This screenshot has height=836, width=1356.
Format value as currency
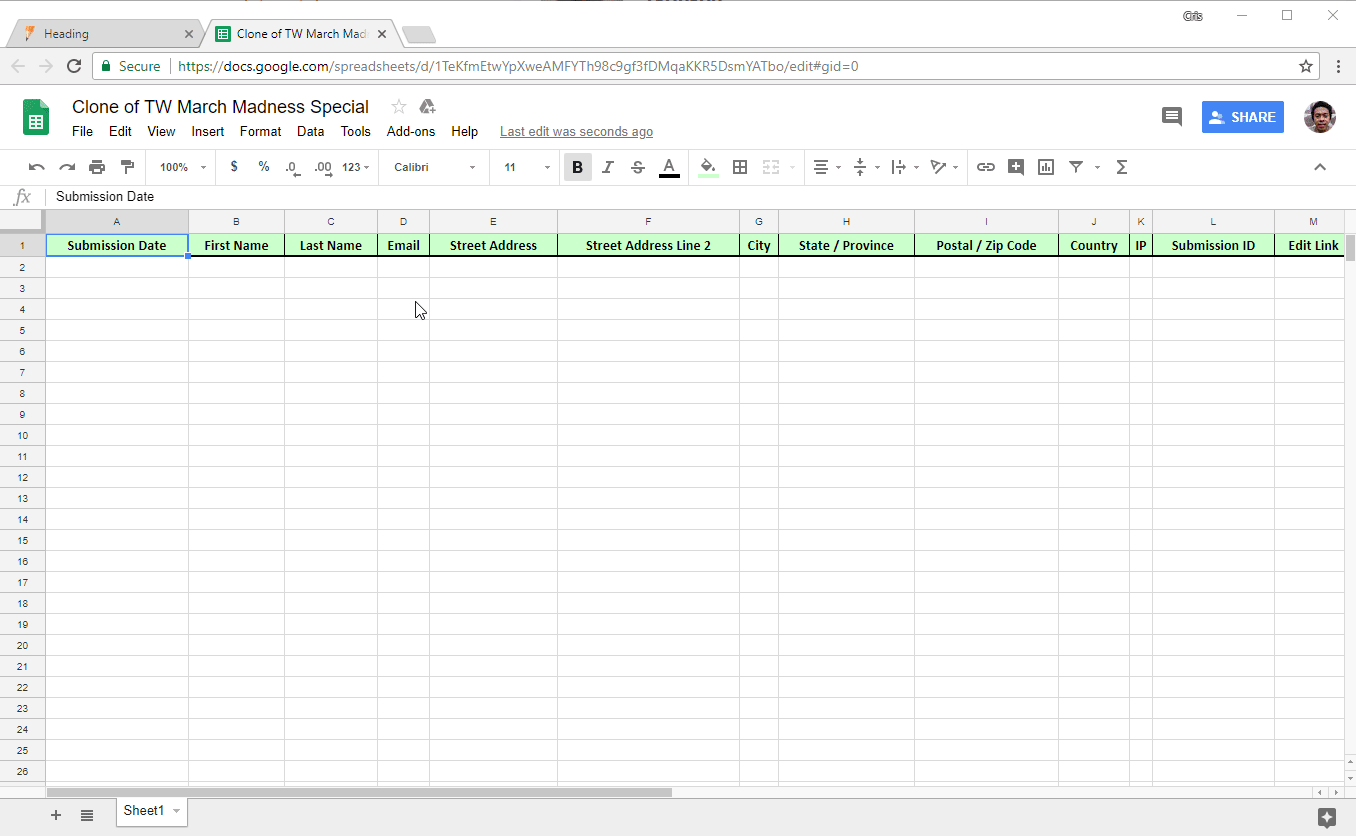click(234, 167)
